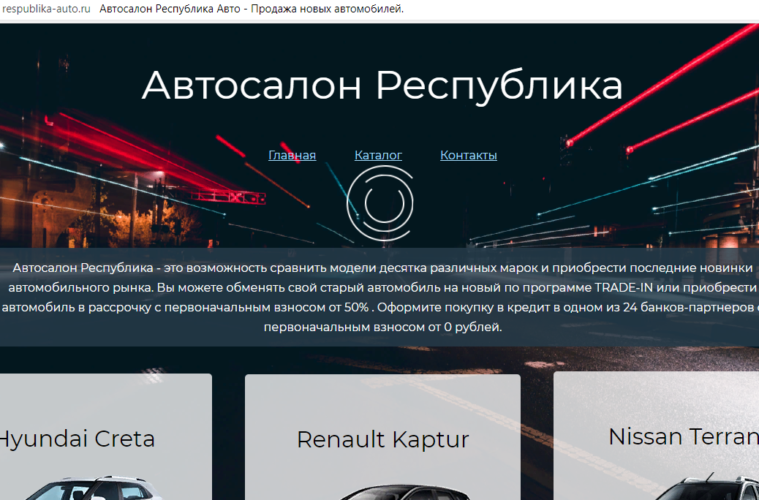Click the circular loading spinner icon

pos(380,204)
